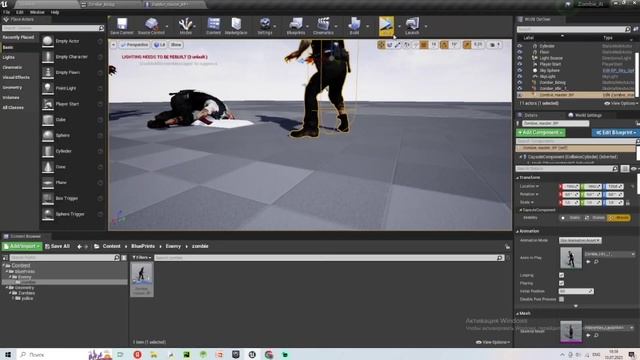Open the Edit menu

(x=19, y=12)
